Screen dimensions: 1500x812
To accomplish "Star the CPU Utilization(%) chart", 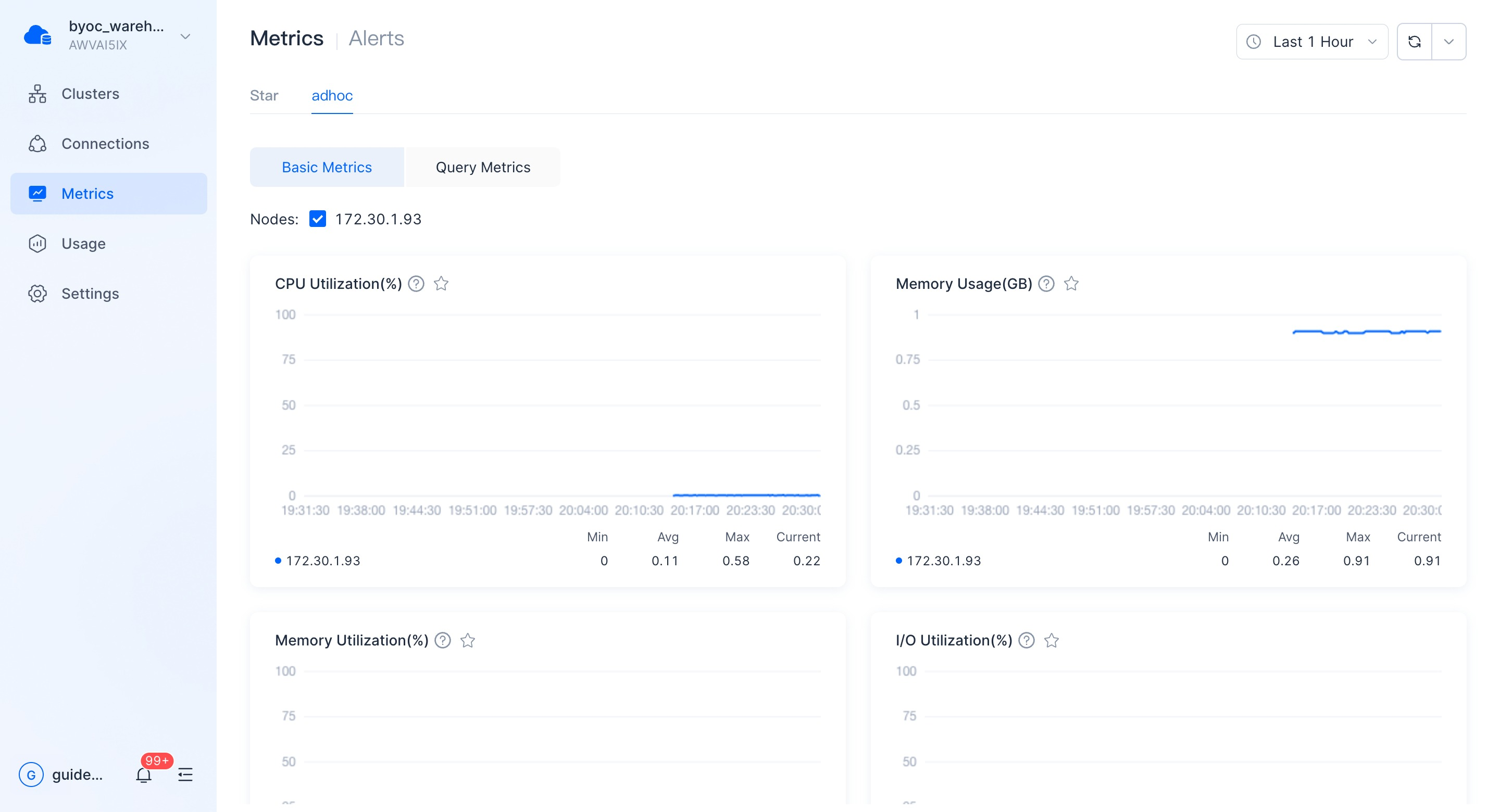I will 441,284.
